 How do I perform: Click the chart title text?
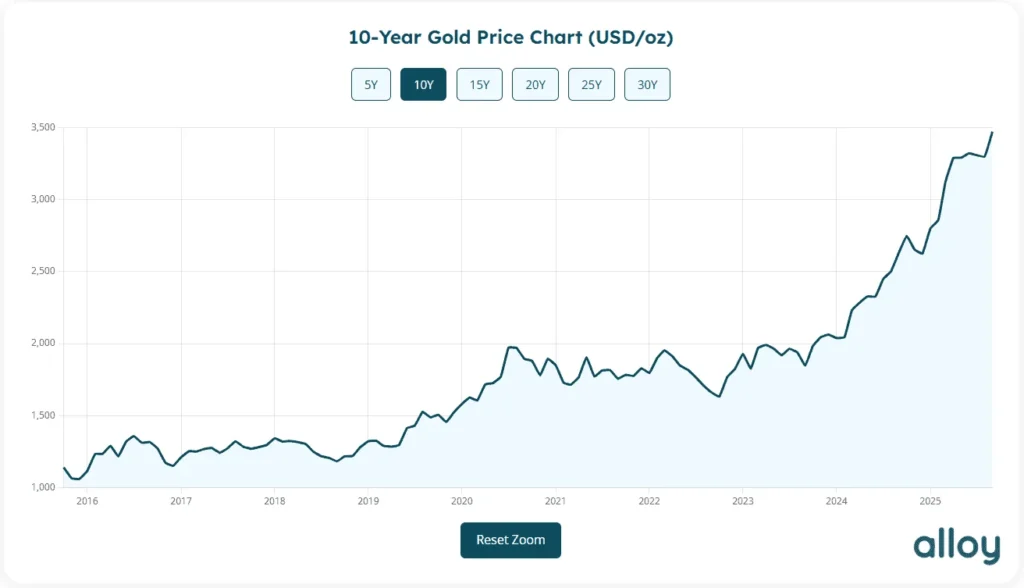point(511,38)
